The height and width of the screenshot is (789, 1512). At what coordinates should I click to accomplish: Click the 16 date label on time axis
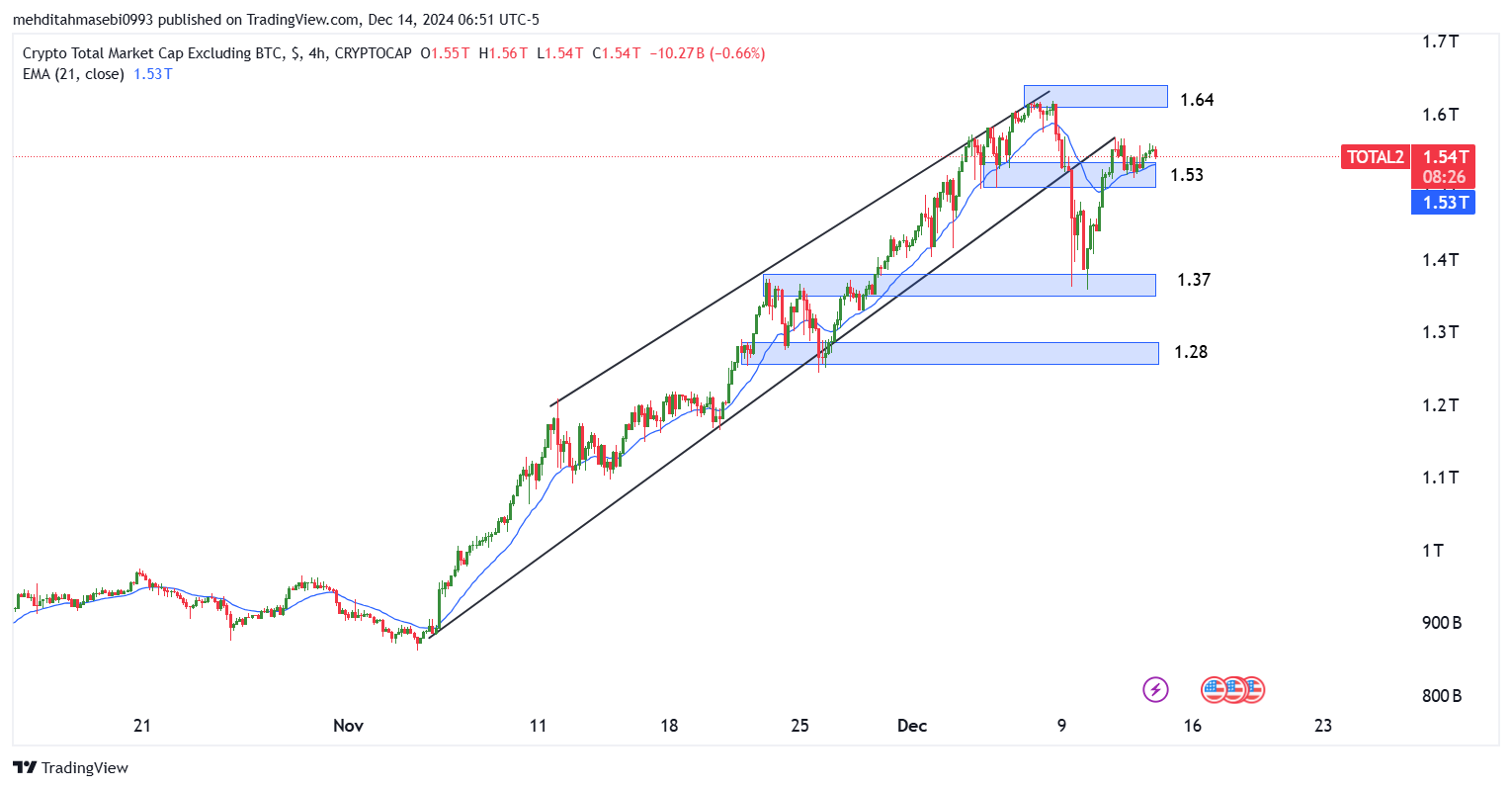(1193, 726)
